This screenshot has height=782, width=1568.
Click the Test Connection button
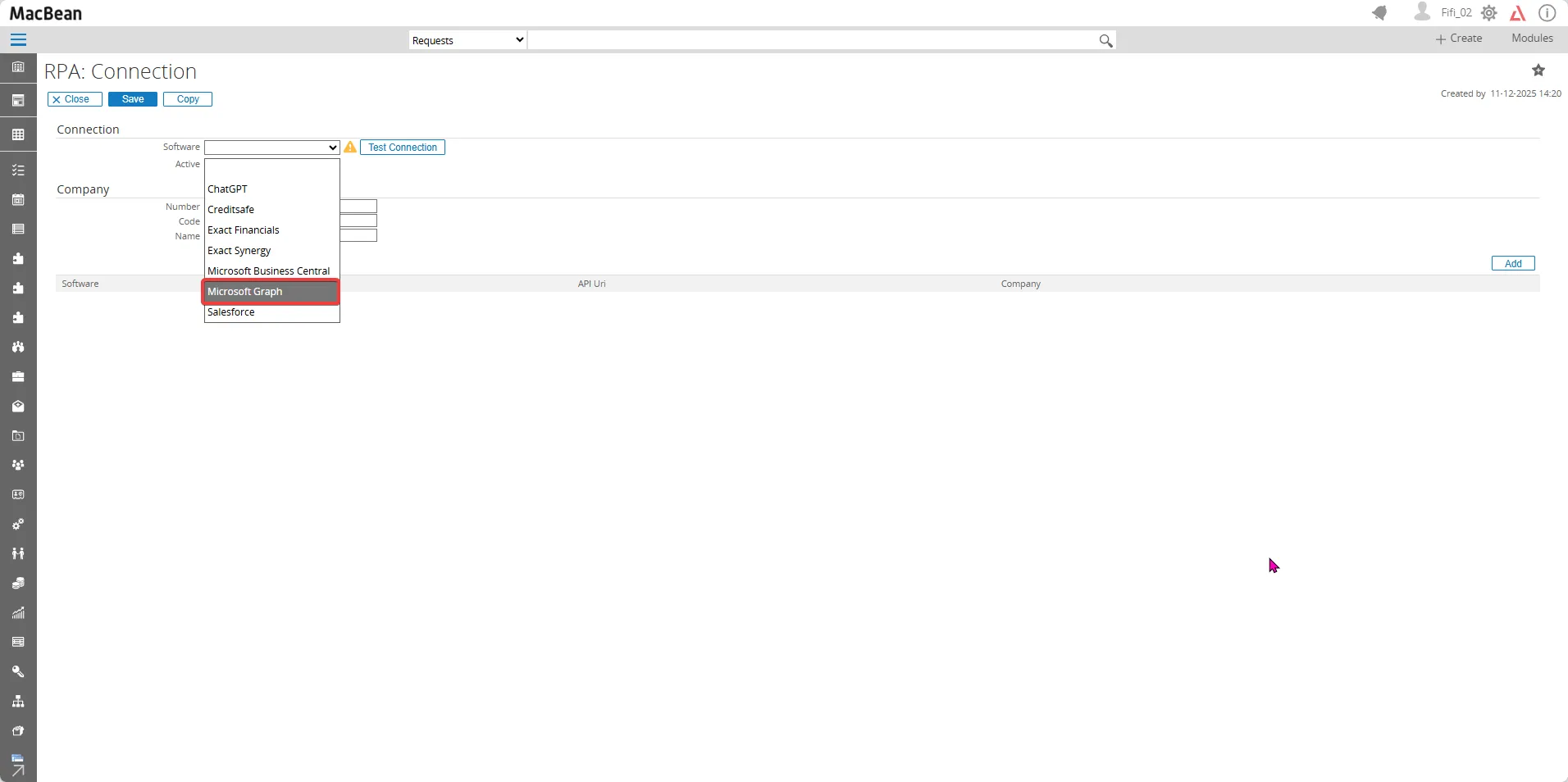tap(403, 148)
